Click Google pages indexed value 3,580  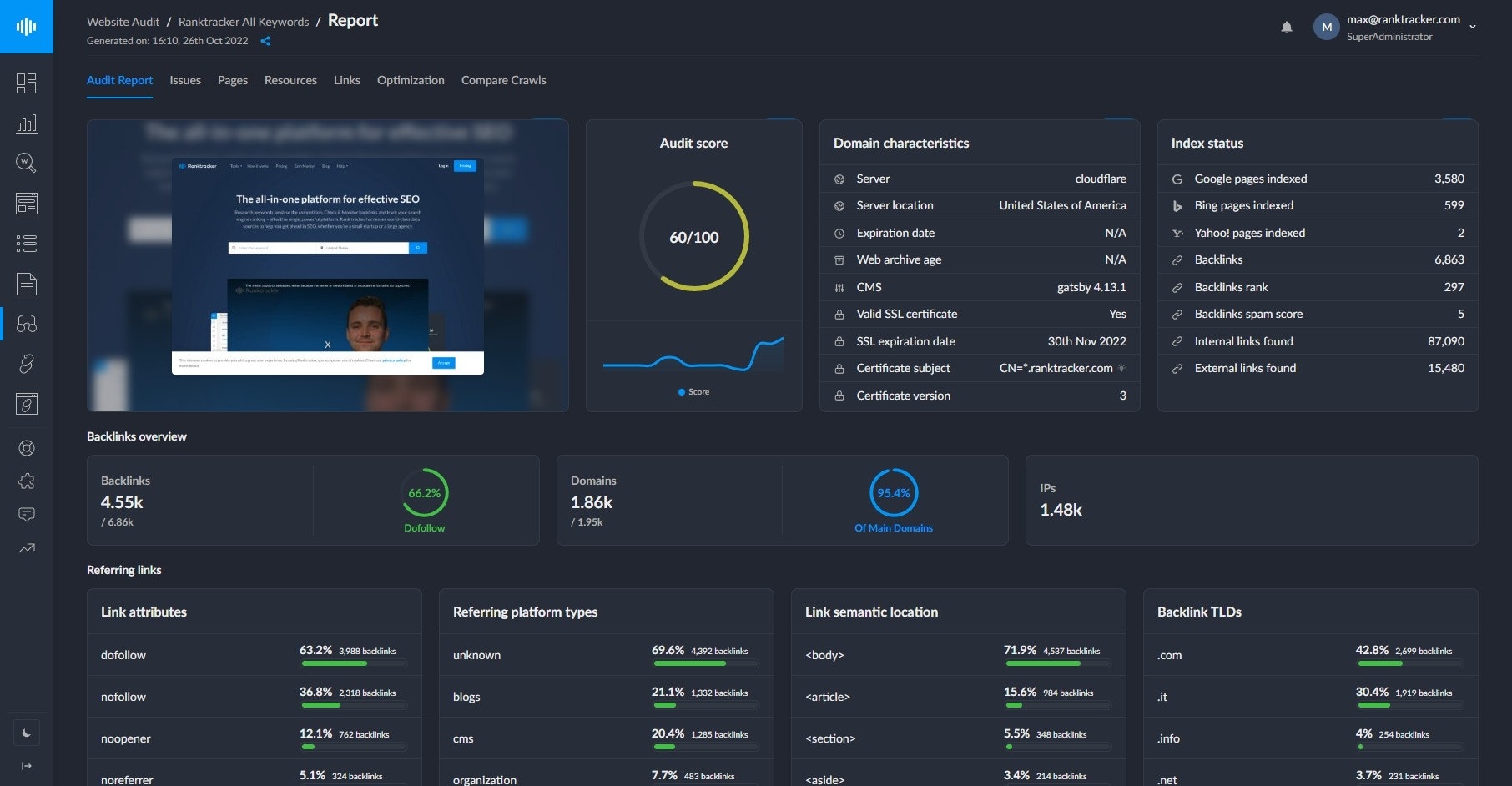(x=1449, y=179)
